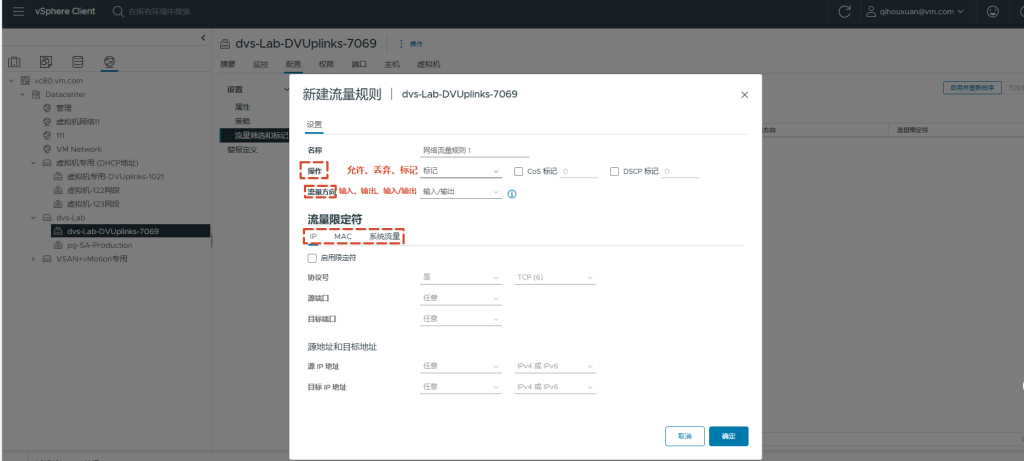This screenshot has height=461, width=1024.
Task: Enable the DSCP 标记 checkbox
Action: pyautogui.click(x=614, y=171)
